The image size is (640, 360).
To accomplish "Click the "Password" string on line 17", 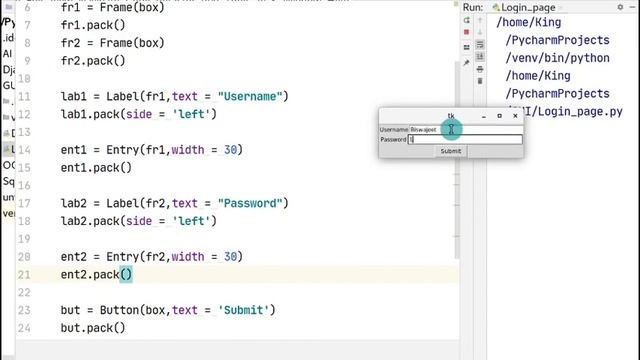I will [x=250, y=203].
